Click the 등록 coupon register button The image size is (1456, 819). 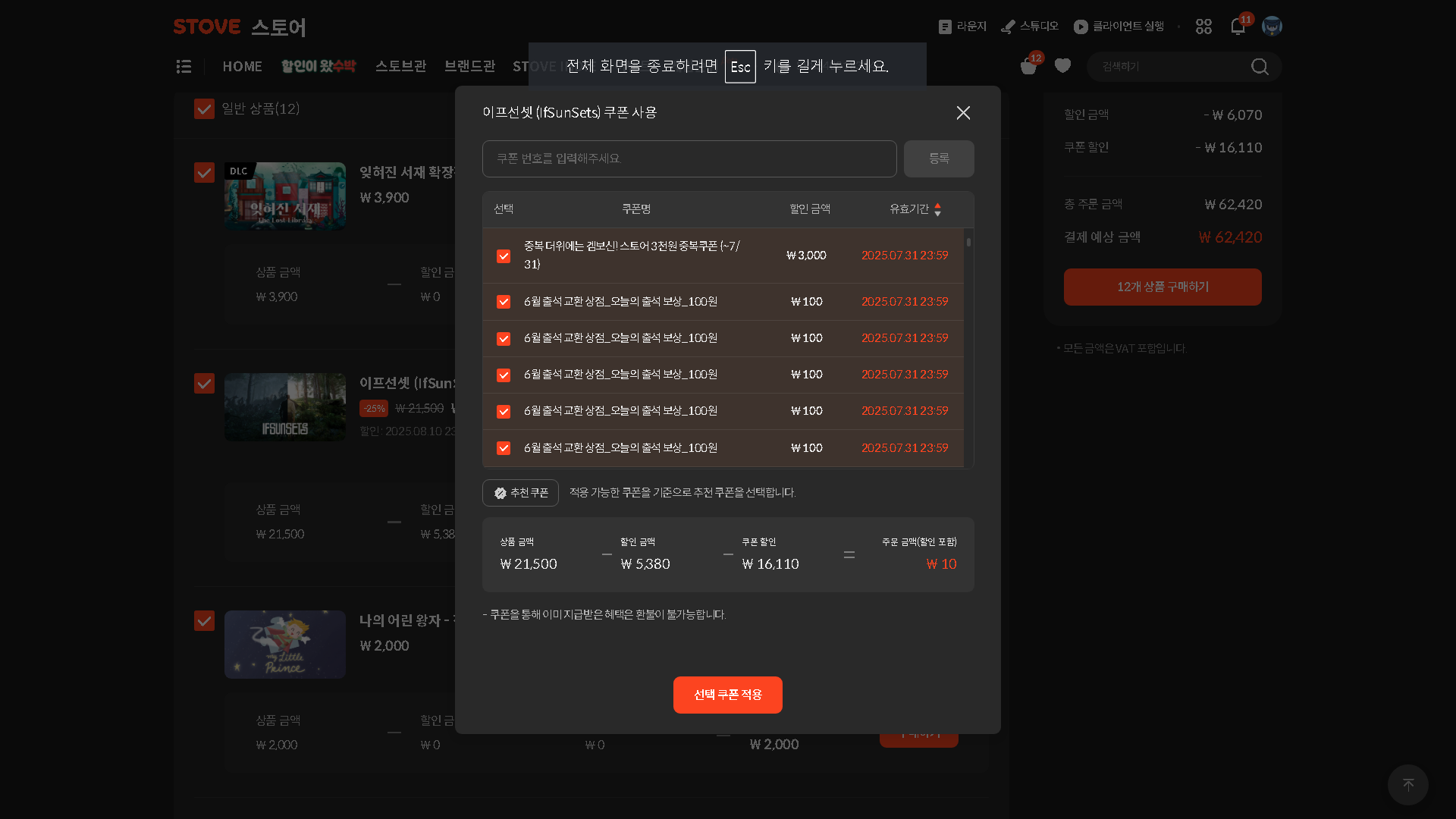(939, 158)
